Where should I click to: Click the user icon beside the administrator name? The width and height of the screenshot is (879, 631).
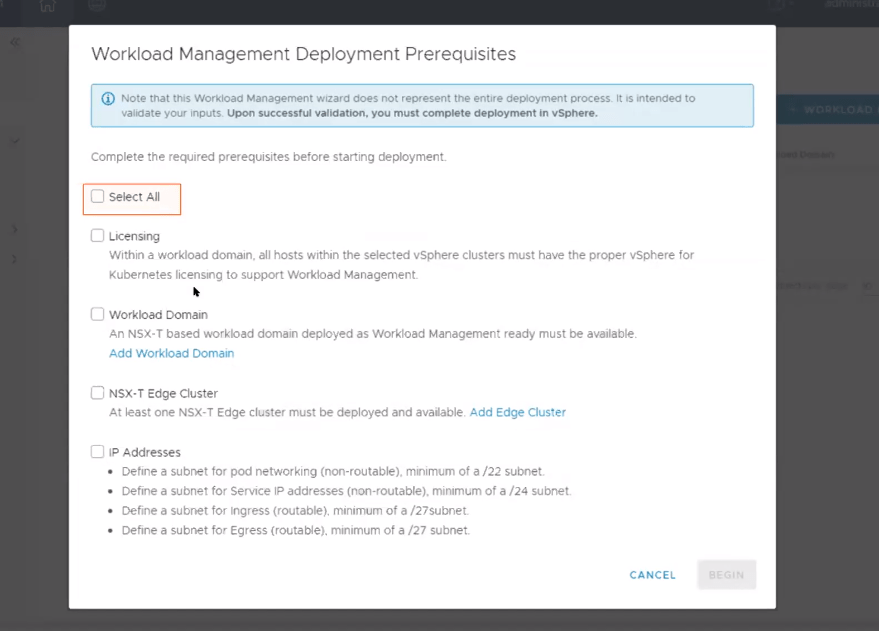(784, 6)
